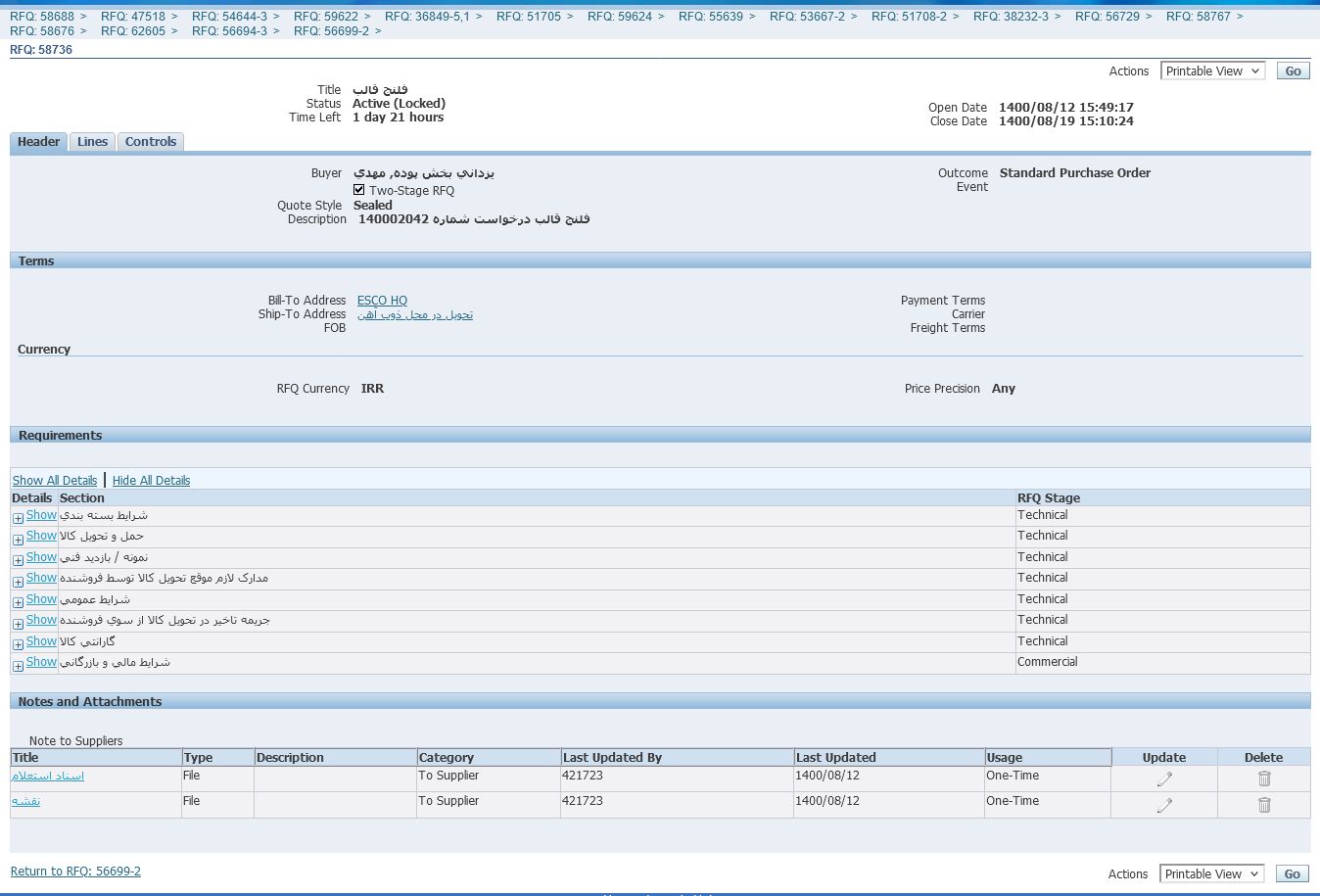Delete the second attachment using its trash icon
Screen dimensions: 1320x896
(x=1263, y=805)
